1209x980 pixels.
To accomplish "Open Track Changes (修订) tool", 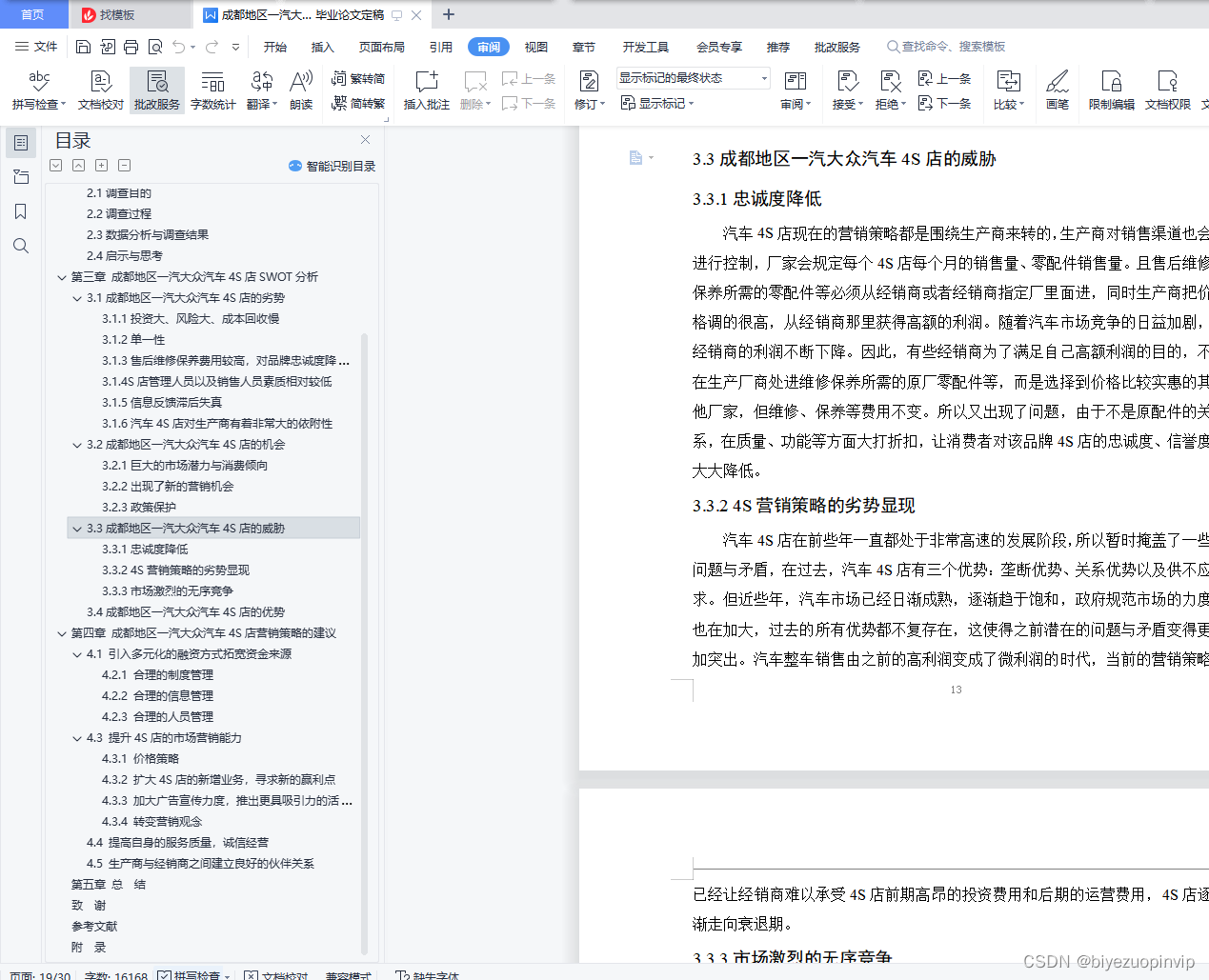I will pyautogui.click(x=590, y=90).
